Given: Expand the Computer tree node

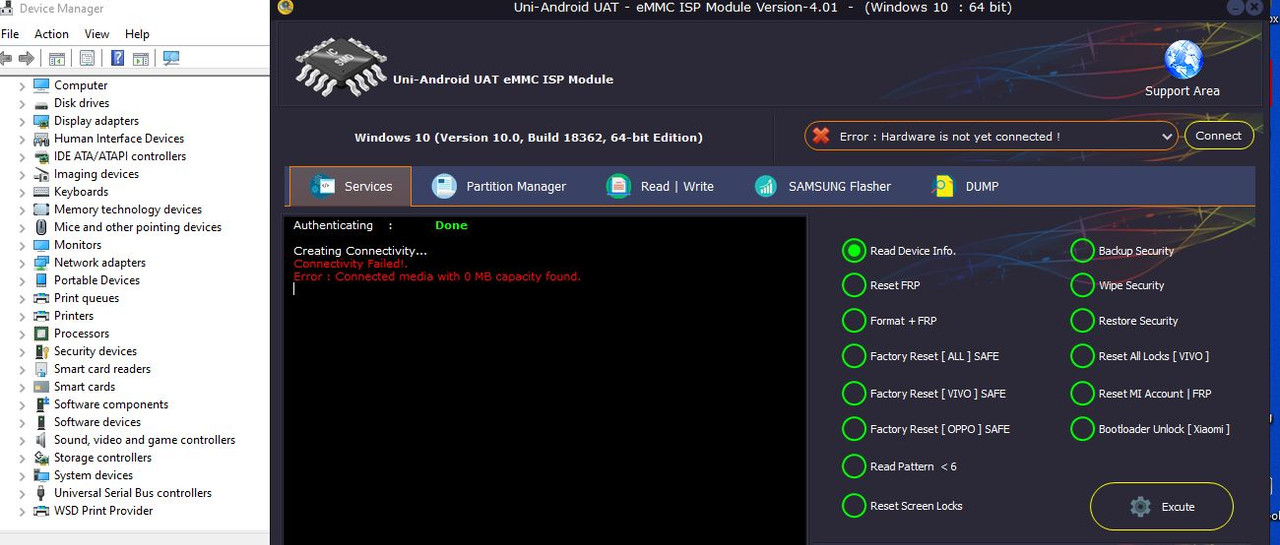Looking at the screenshot, I should coord(22,86).
